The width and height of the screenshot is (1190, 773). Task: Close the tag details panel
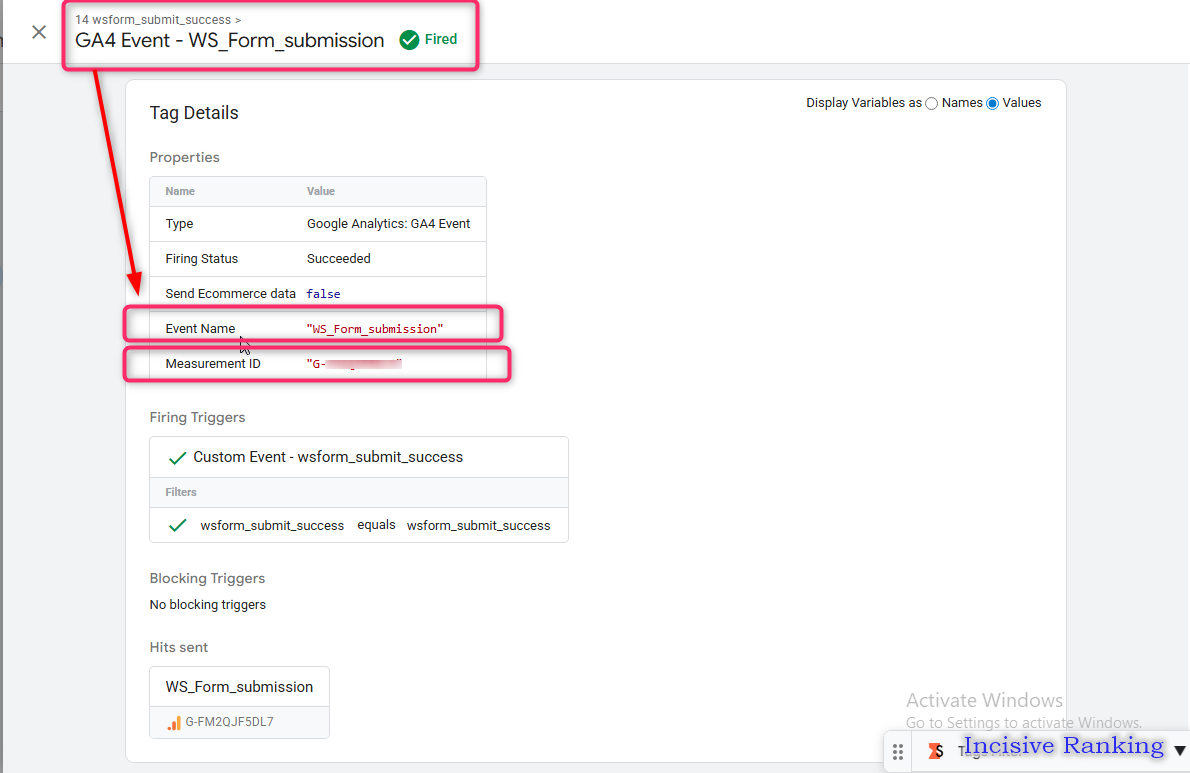(x=39, y=32)
